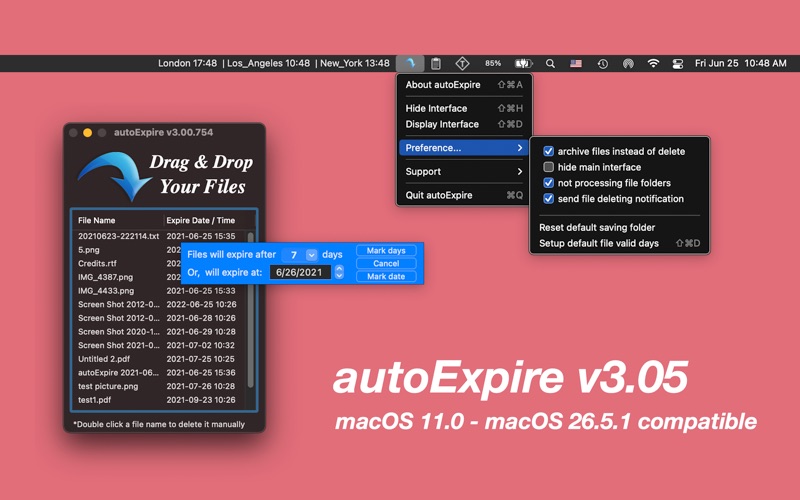800x500 pixels.
Task: Click the world clock London 17:48 text
Action: [187, 63]
